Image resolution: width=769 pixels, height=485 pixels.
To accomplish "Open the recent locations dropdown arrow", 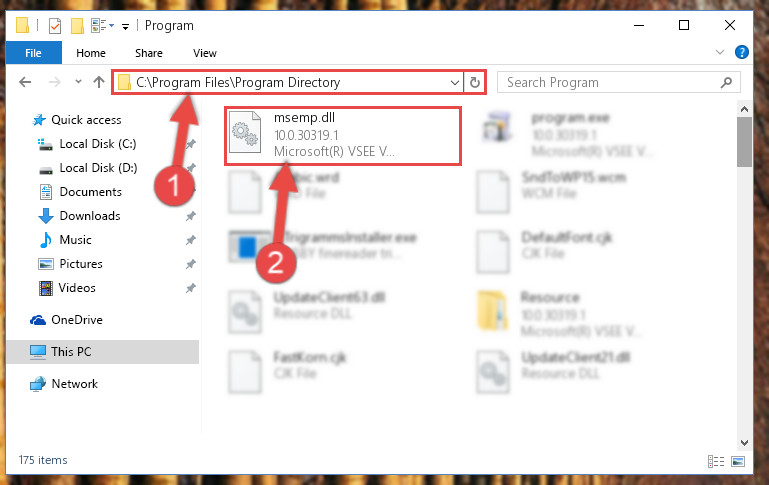I will pos(78,82).
